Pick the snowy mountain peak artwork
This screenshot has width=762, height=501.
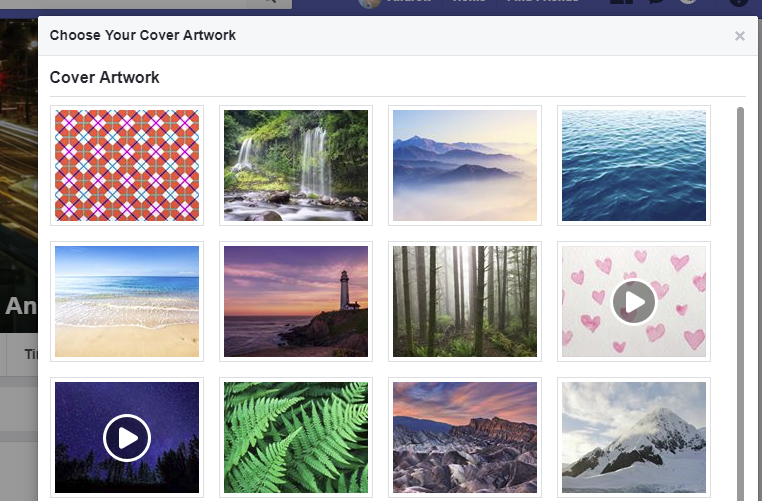[634, 437]
